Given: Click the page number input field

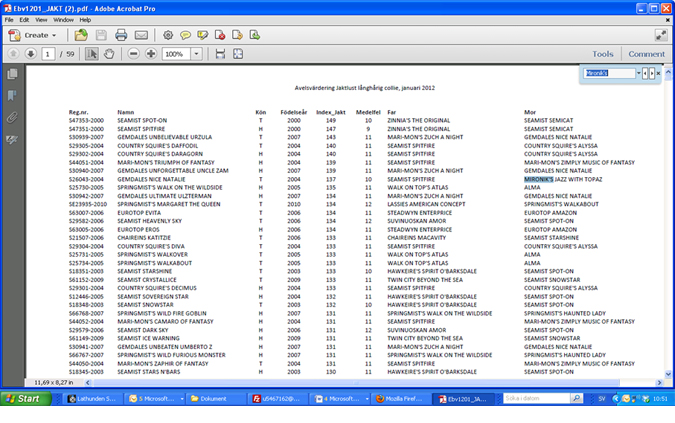Looking at the screenshot, I should [48, 54].
